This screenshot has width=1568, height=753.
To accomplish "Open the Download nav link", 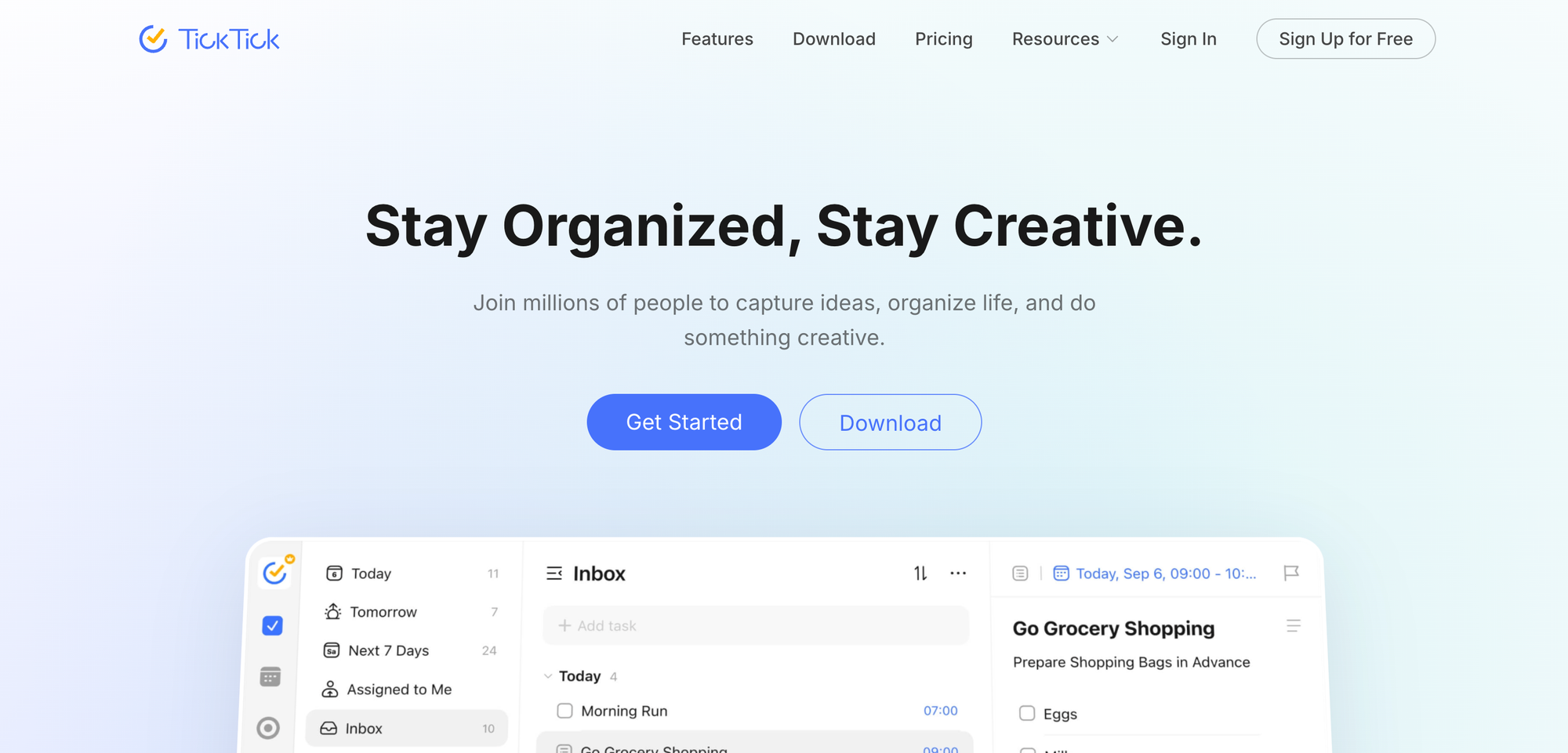I will [x=834, y=38].
